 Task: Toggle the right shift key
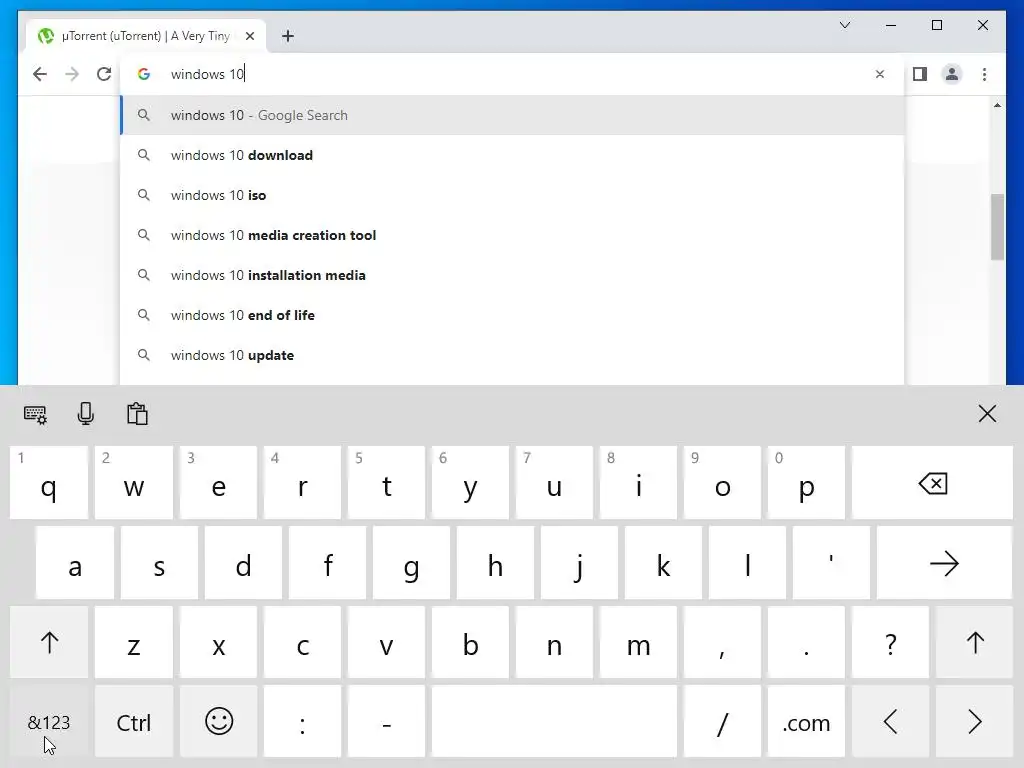coord(974,643)
